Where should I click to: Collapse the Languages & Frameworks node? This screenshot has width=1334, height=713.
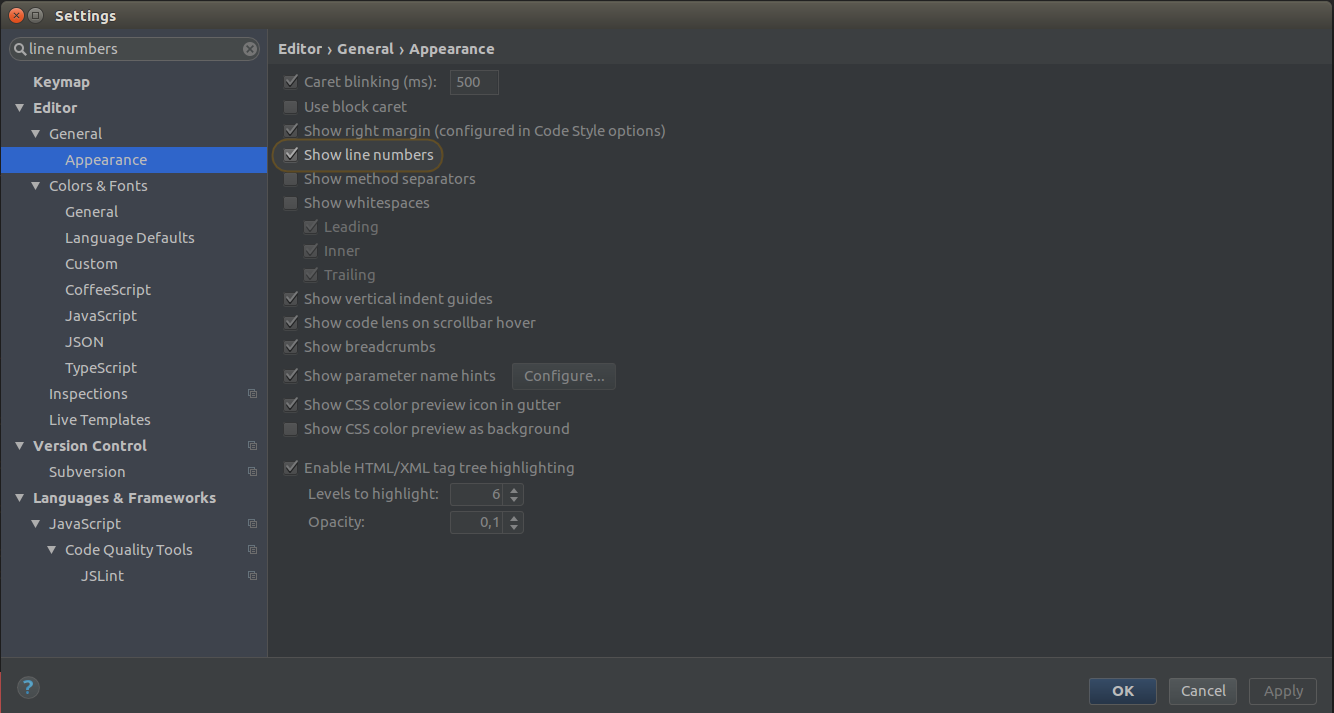coord(20,498)
